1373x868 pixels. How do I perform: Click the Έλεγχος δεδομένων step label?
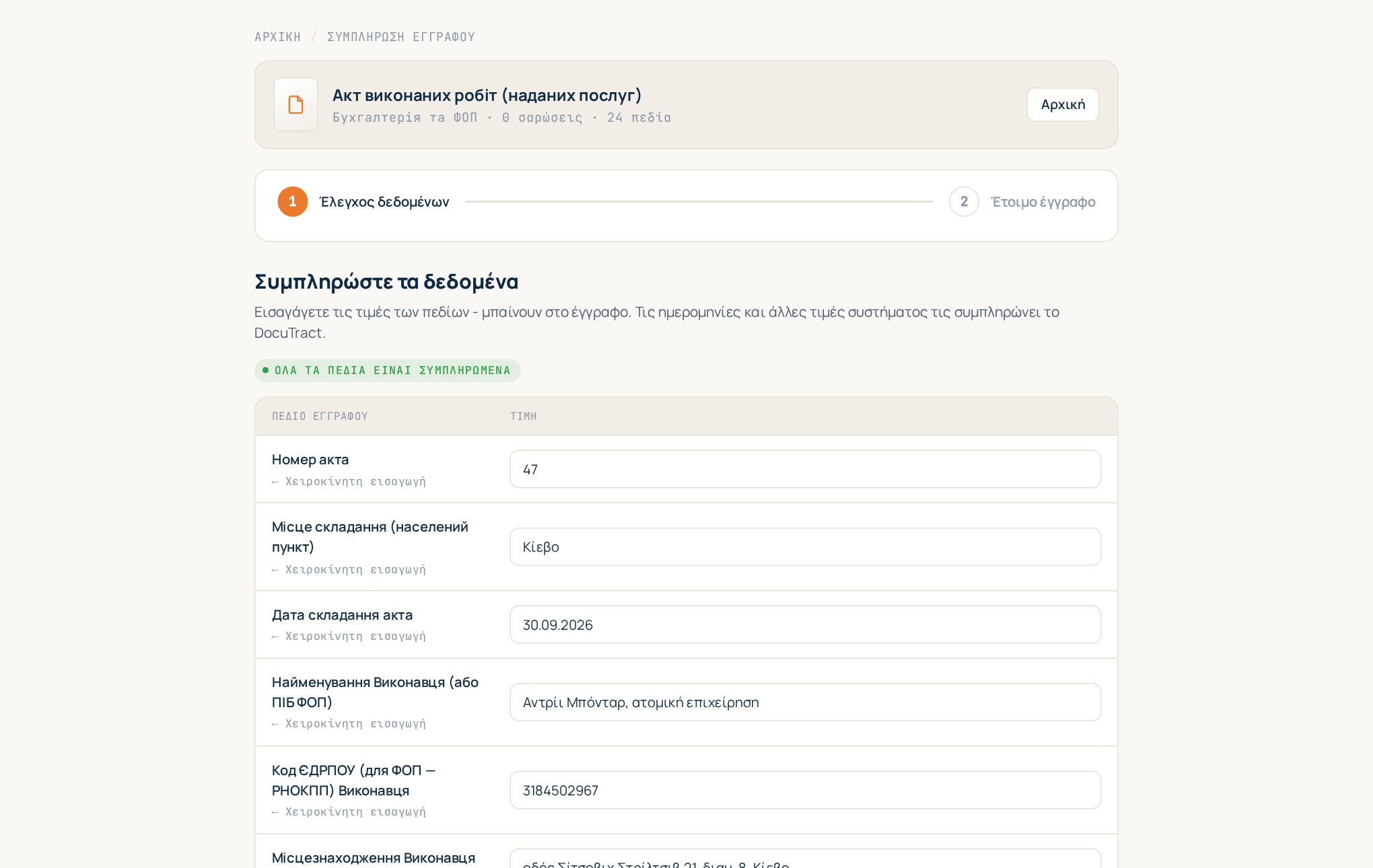pos(384,202)
